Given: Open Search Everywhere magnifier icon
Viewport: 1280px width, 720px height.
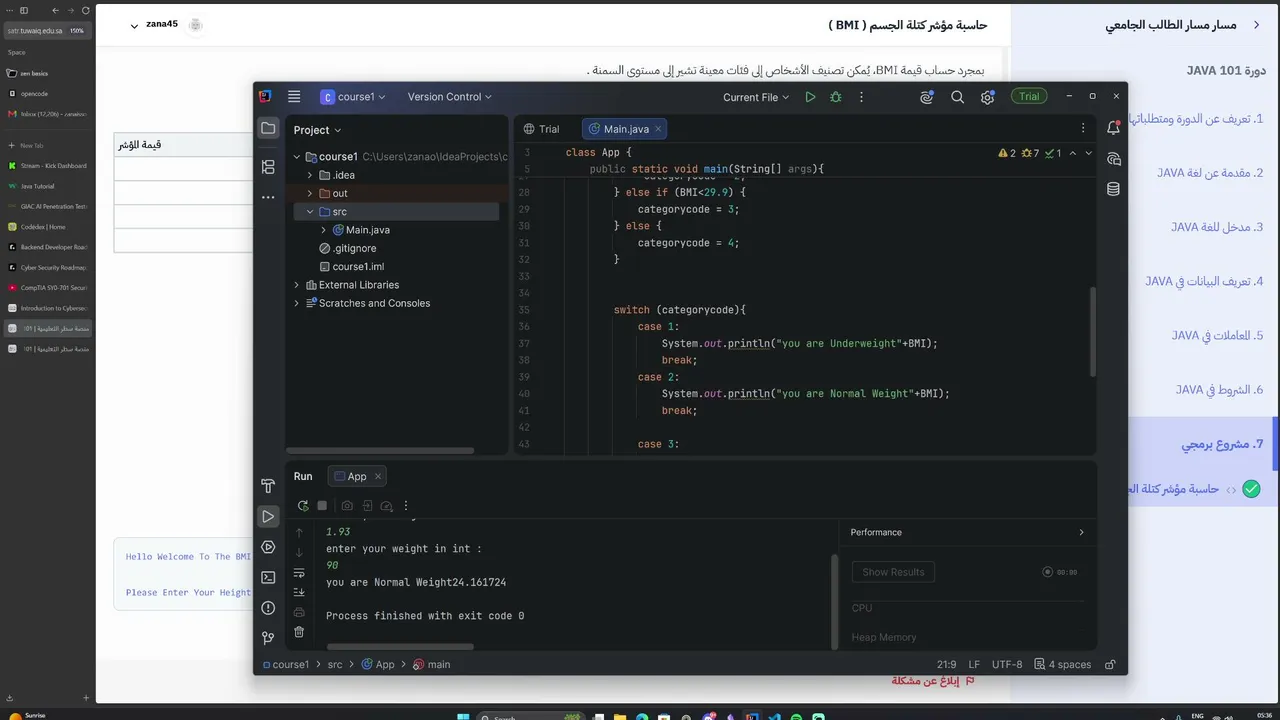Looking at the screenshot, I should 957,97.
